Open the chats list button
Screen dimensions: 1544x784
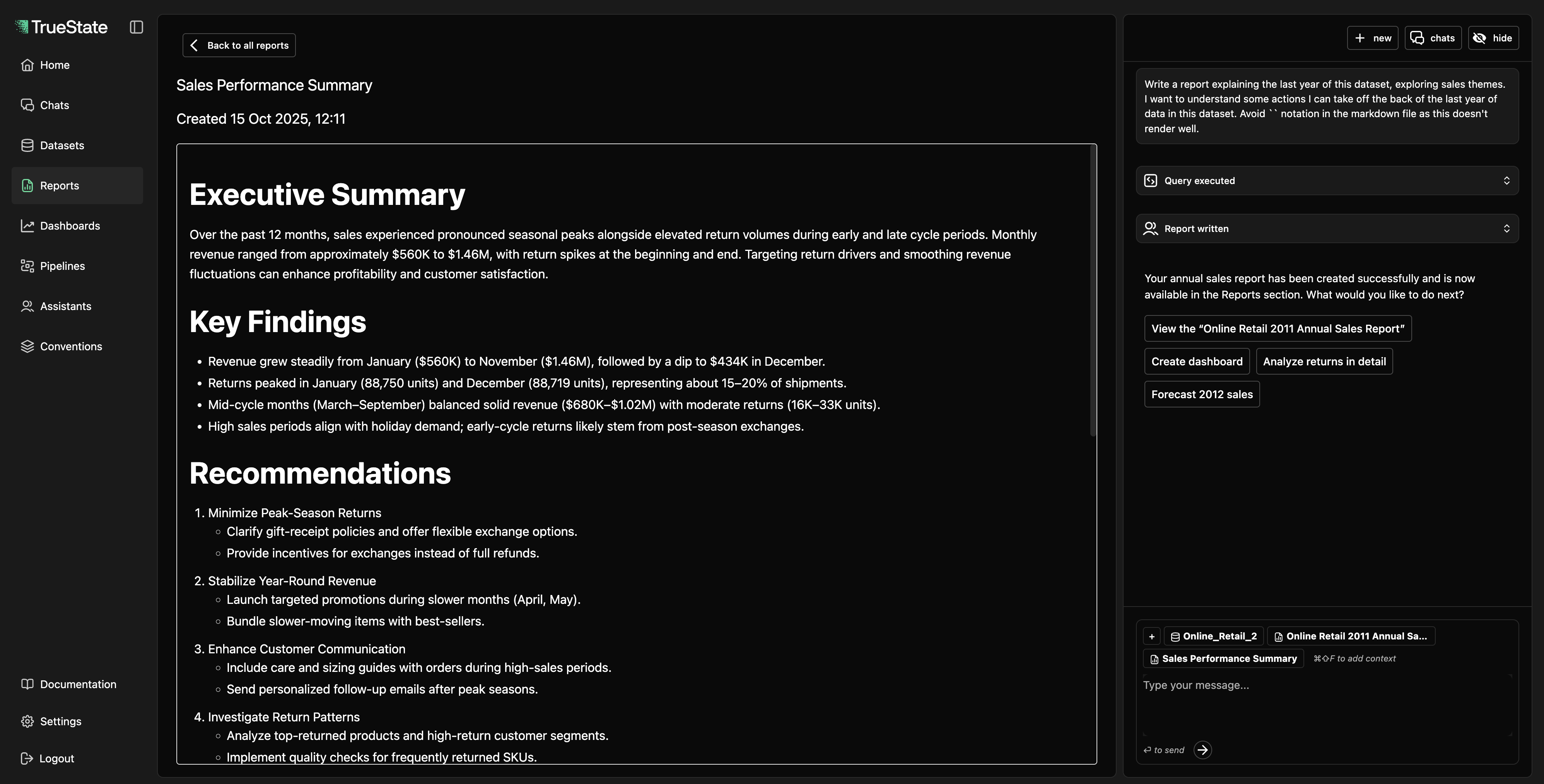coord(1433,38)
